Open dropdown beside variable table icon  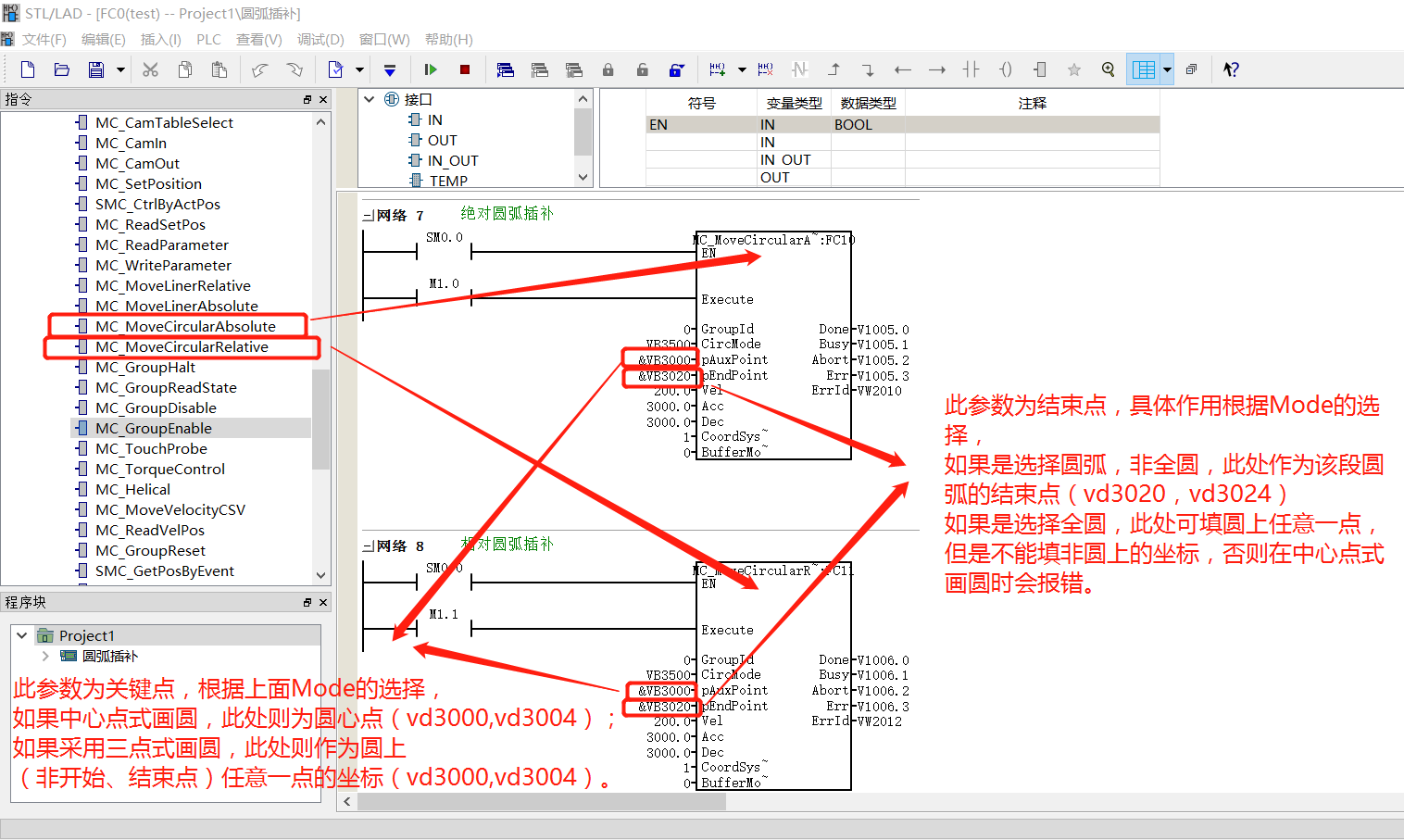tap(1167, 69)
